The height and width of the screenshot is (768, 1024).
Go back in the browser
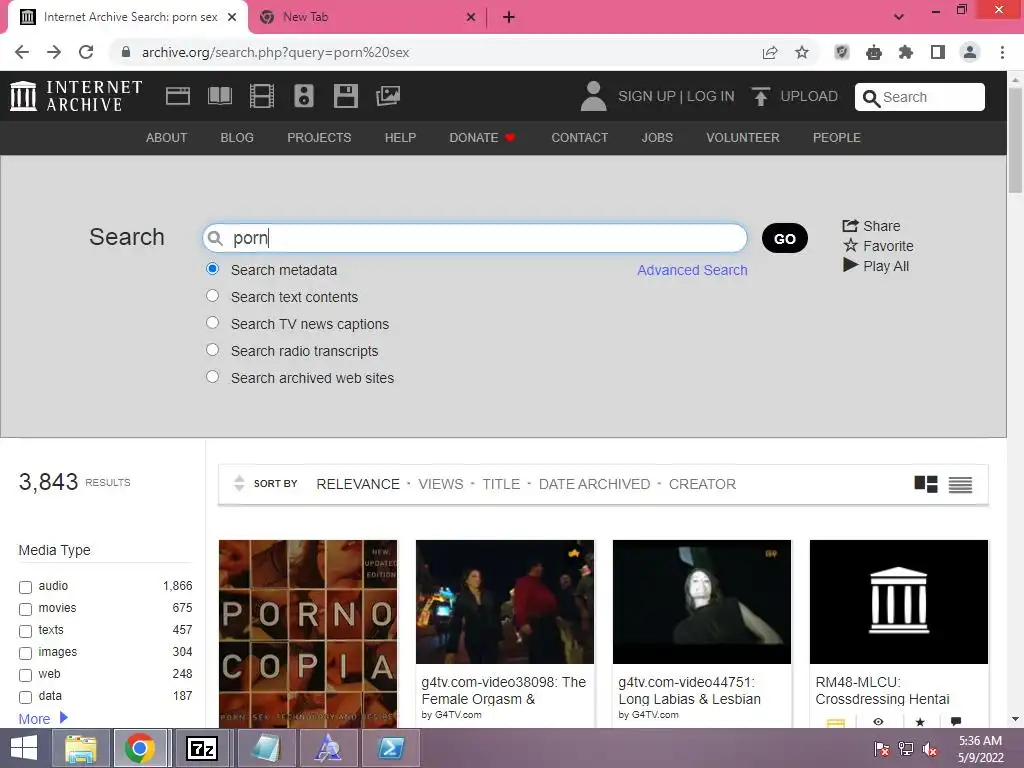pos(22,52)
